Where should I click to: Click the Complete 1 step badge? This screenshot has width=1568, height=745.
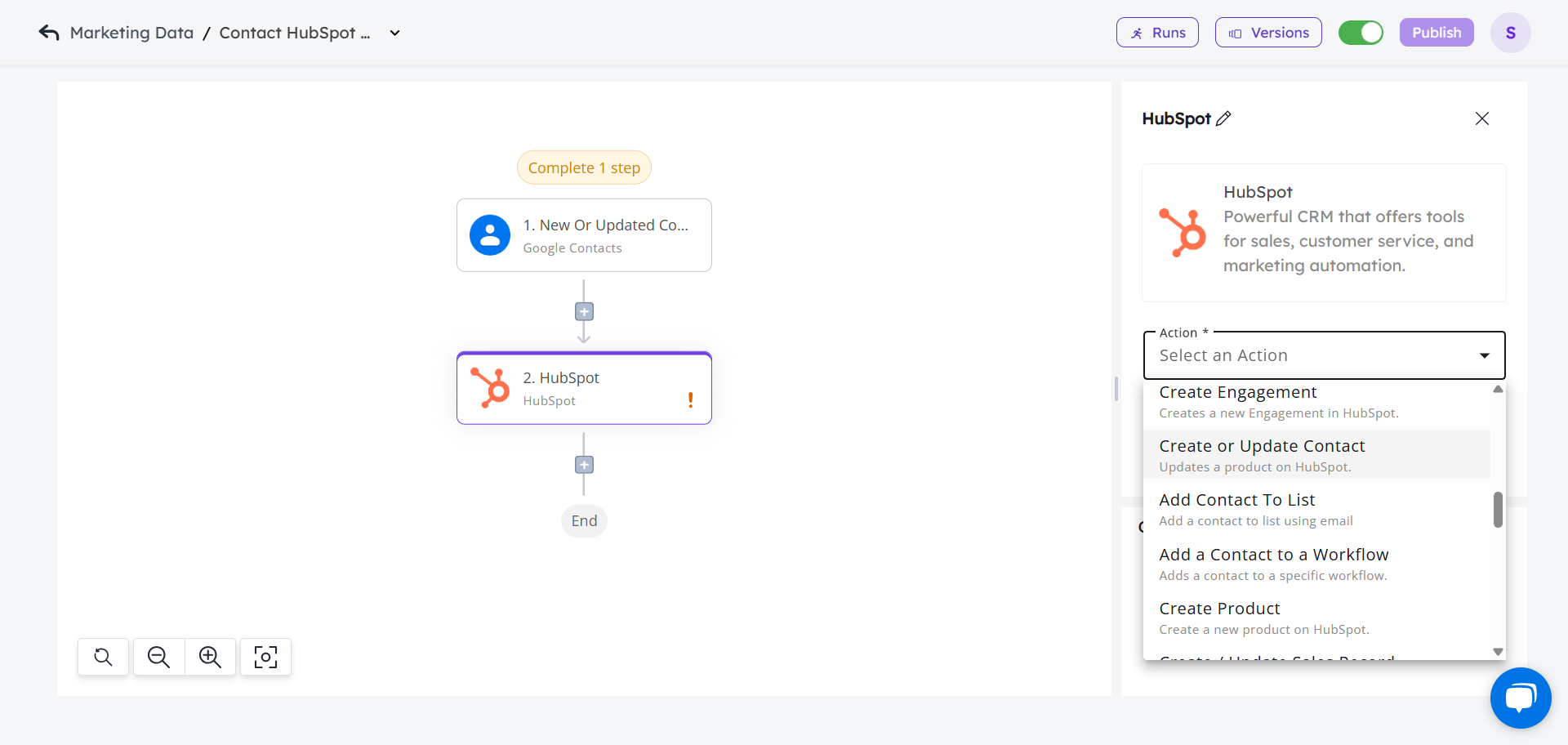584,167
